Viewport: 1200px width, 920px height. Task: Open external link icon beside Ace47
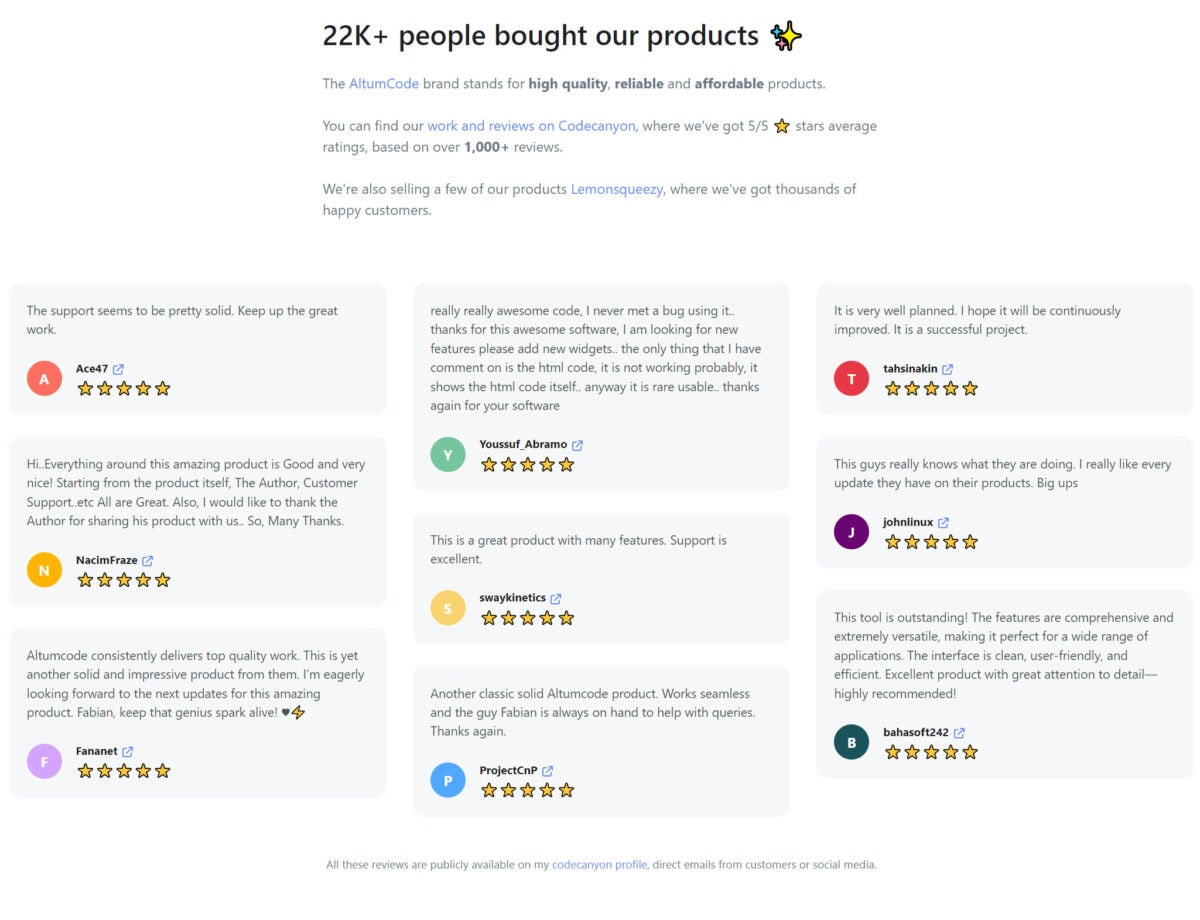pyautogui.click(x=118, y=369)
